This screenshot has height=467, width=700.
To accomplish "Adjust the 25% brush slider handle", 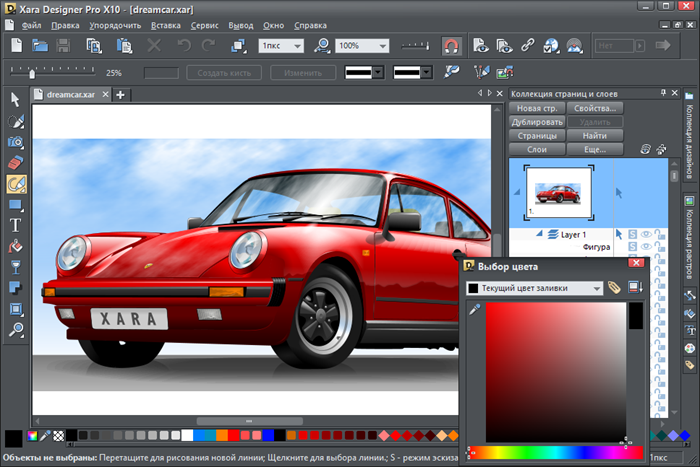I will [32, 73].
